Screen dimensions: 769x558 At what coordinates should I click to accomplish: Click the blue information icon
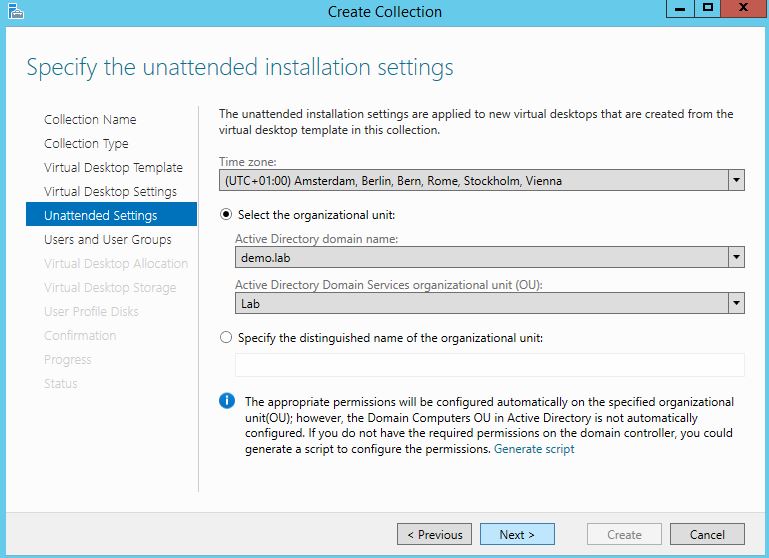[x=227, y=401]
